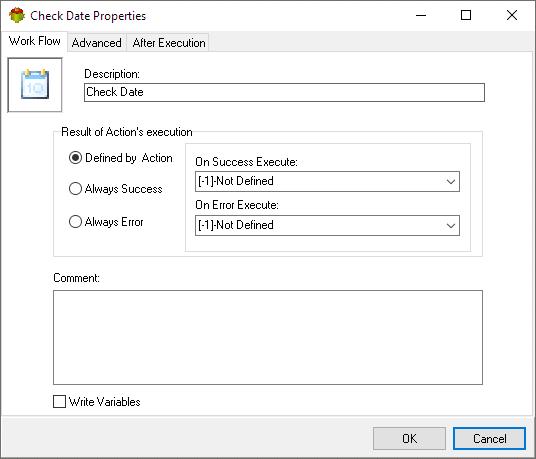Viewport: 536px width, 459px height.
Task: Dismiss dialog with Cancel button
Action: (489, 438)
